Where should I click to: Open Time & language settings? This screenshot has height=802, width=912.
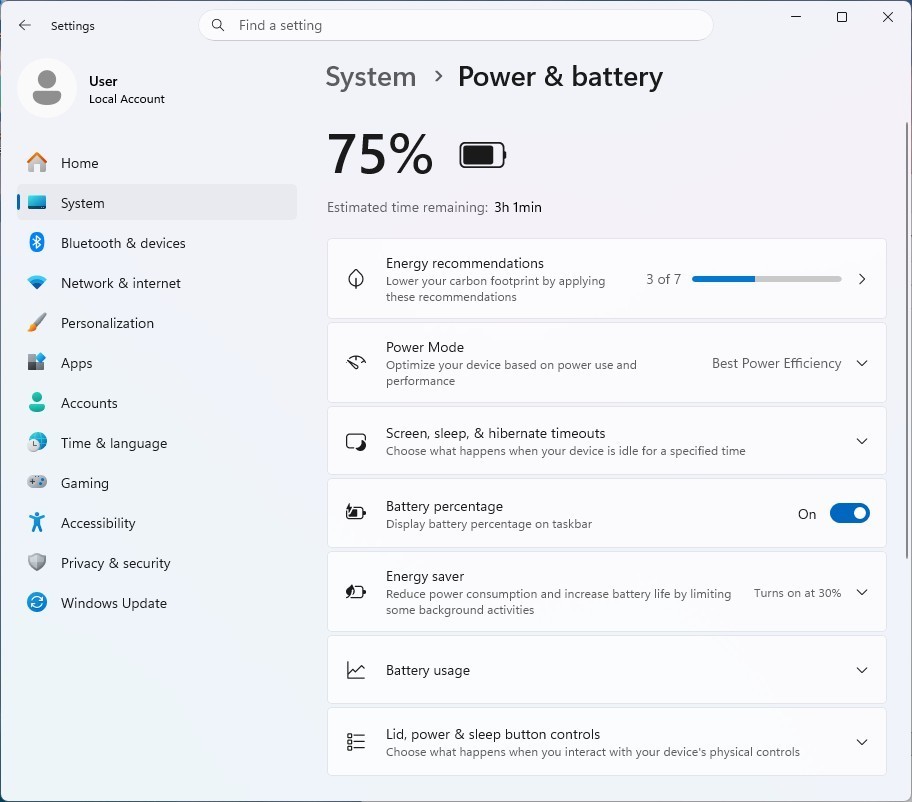pos(157,443)
